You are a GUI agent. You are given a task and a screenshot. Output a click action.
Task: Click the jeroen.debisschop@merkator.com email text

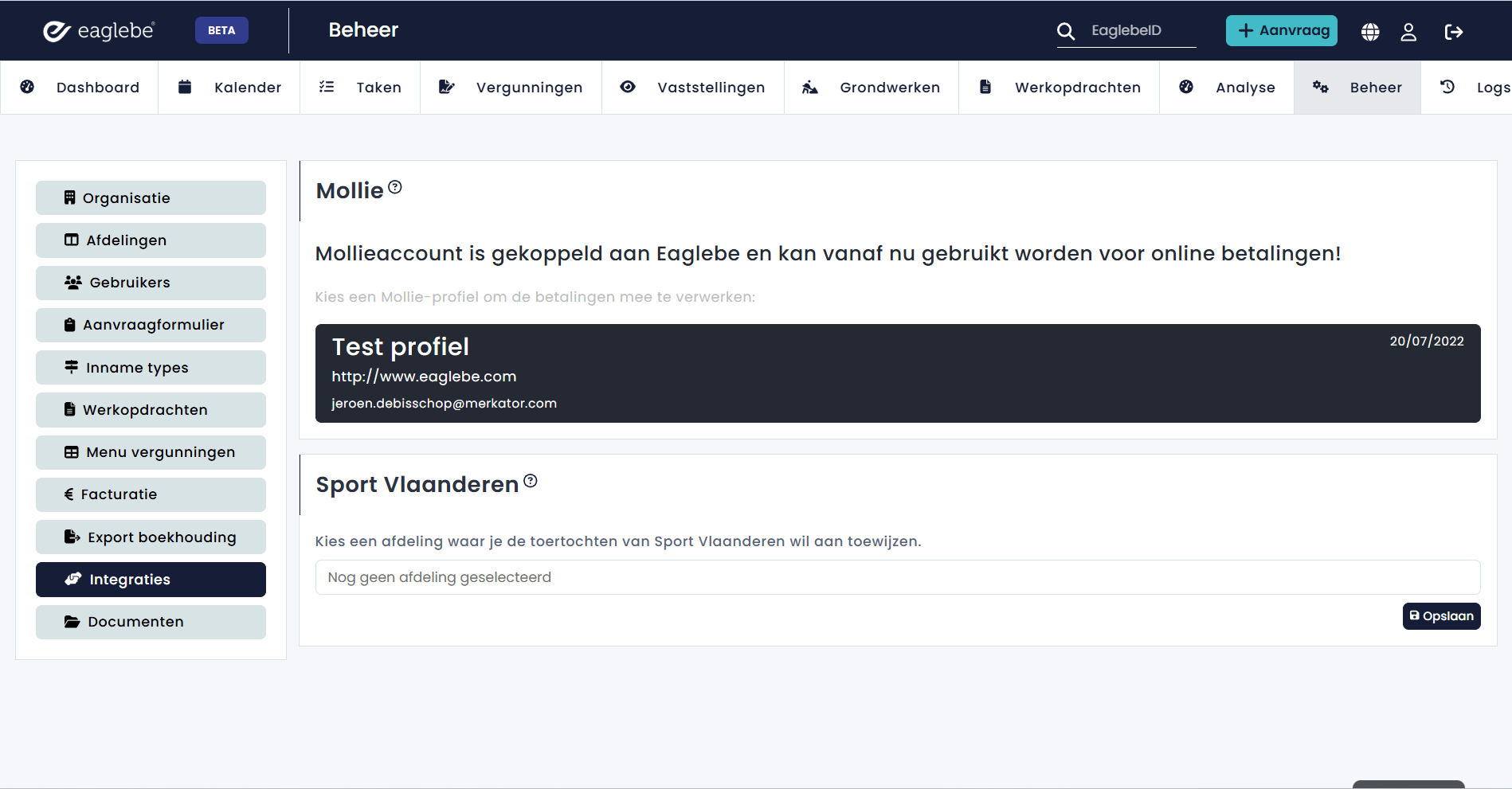[444, 404]
